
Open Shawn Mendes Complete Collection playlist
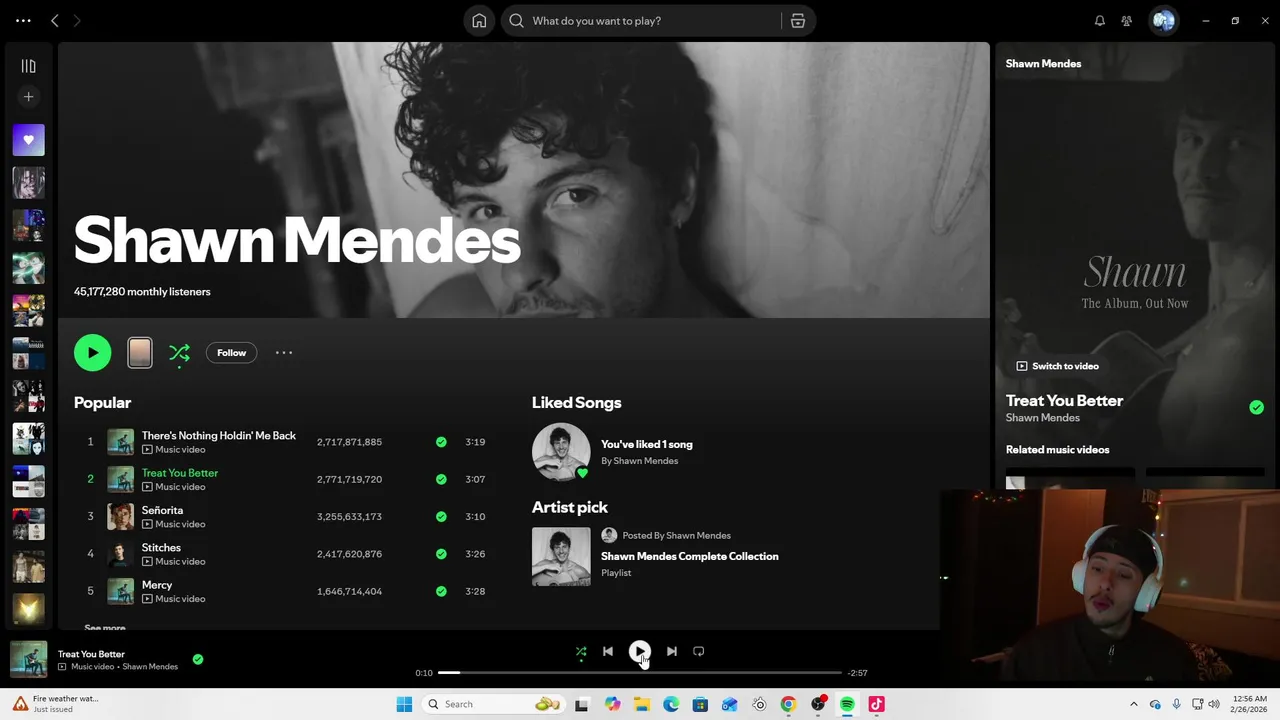(689, 556)
